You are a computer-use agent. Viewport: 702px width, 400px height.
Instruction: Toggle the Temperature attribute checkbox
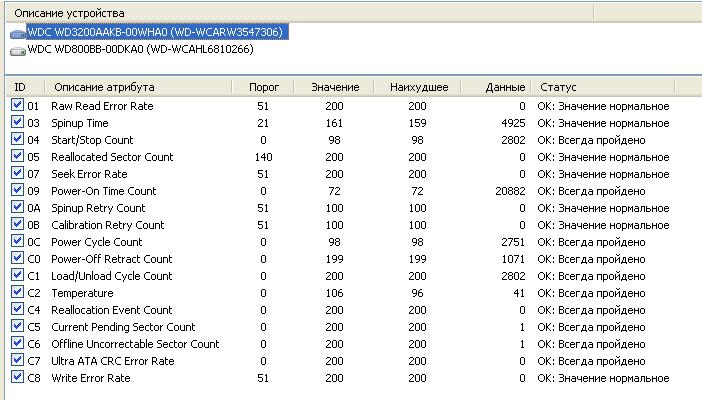[17, 292]
